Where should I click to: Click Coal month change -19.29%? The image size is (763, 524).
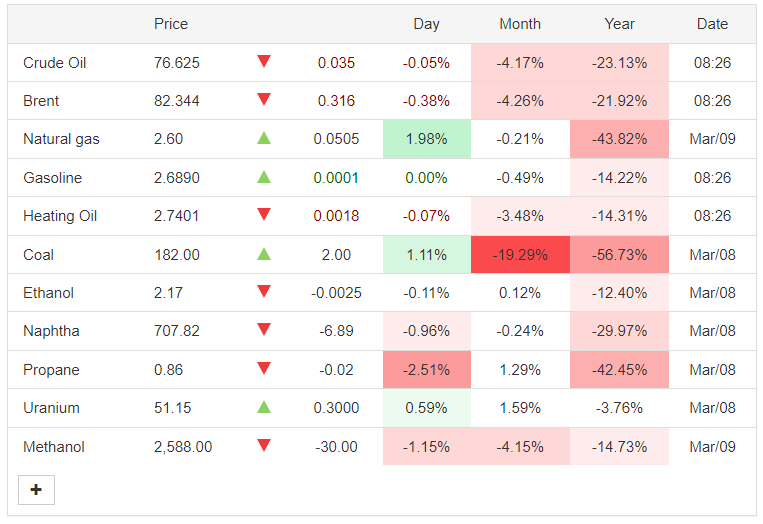pyautogui.click(x=520, y=254)
